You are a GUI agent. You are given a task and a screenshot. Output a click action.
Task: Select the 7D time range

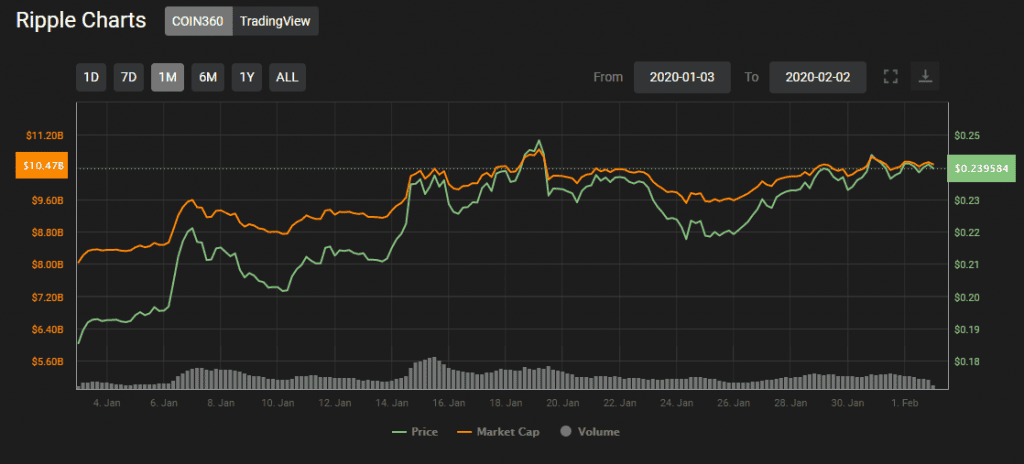[x=129, y=77]
